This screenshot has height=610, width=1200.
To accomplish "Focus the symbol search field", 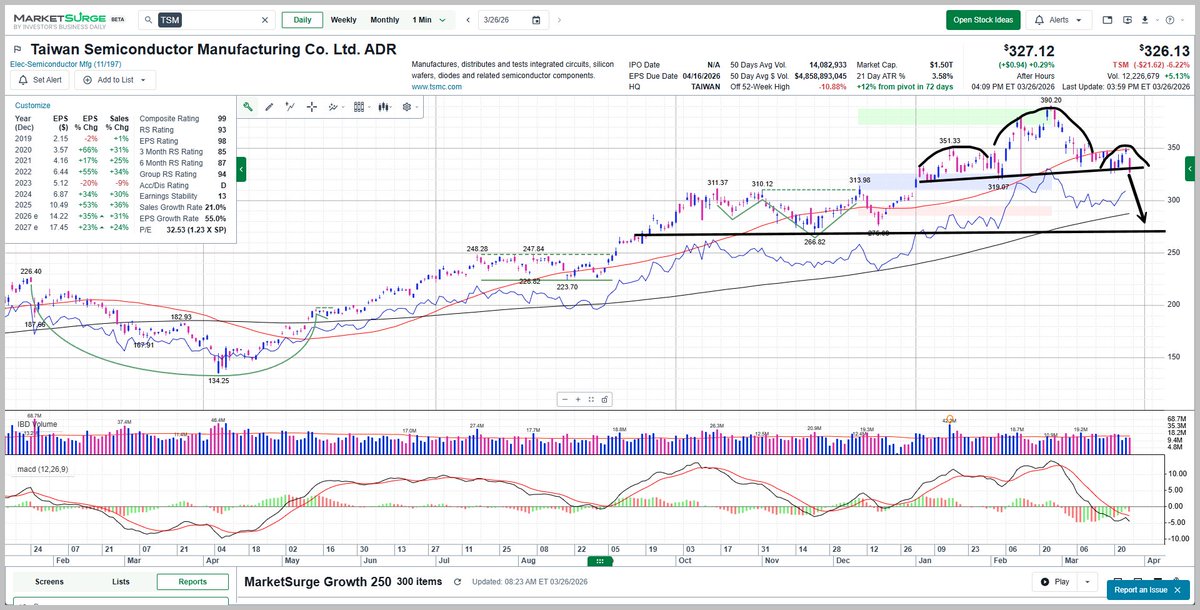I will [207, 20].
